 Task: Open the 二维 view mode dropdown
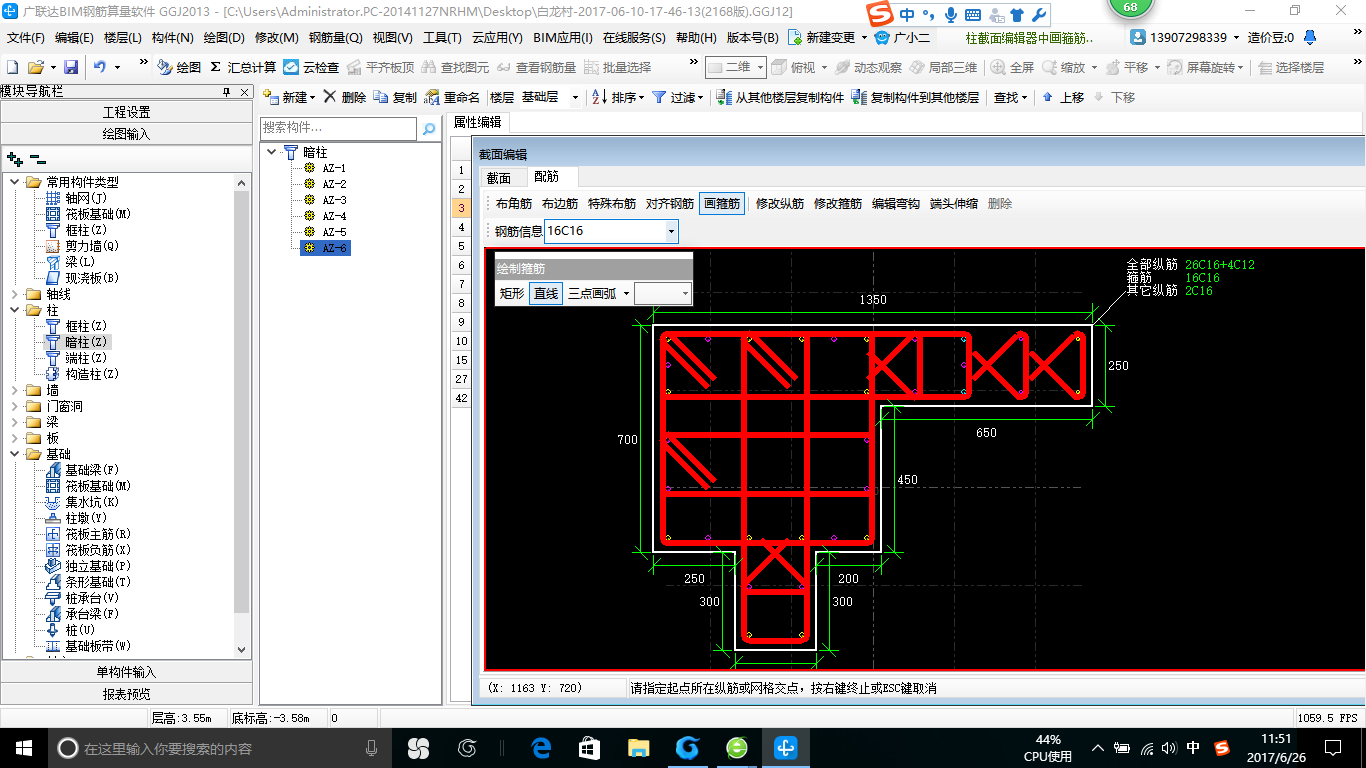click(760, 67)
